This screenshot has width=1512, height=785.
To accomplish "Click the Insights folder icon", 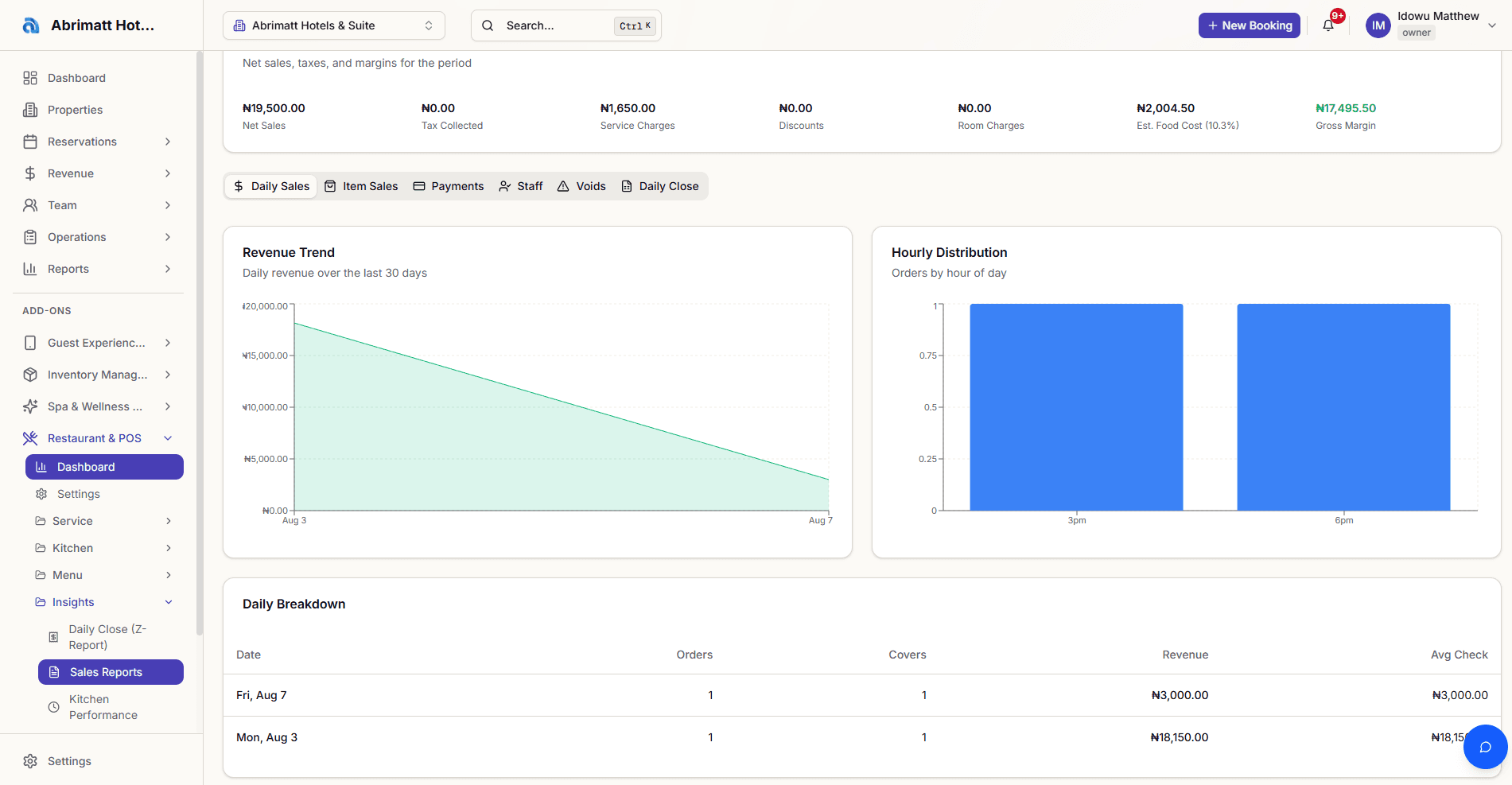I will point(41,602).
